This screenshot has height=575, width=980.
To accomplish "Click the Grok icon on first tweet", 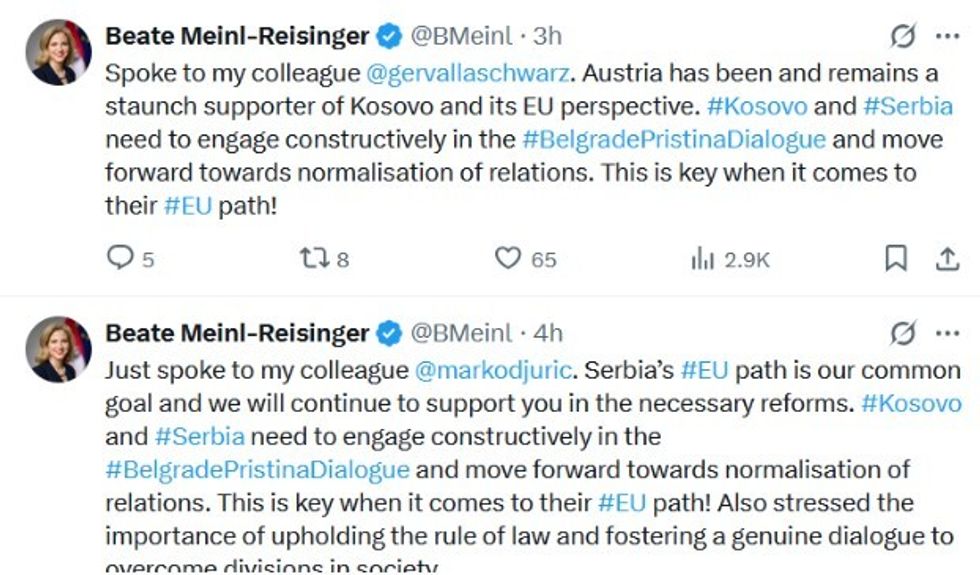I will click(x=903, y=37).
